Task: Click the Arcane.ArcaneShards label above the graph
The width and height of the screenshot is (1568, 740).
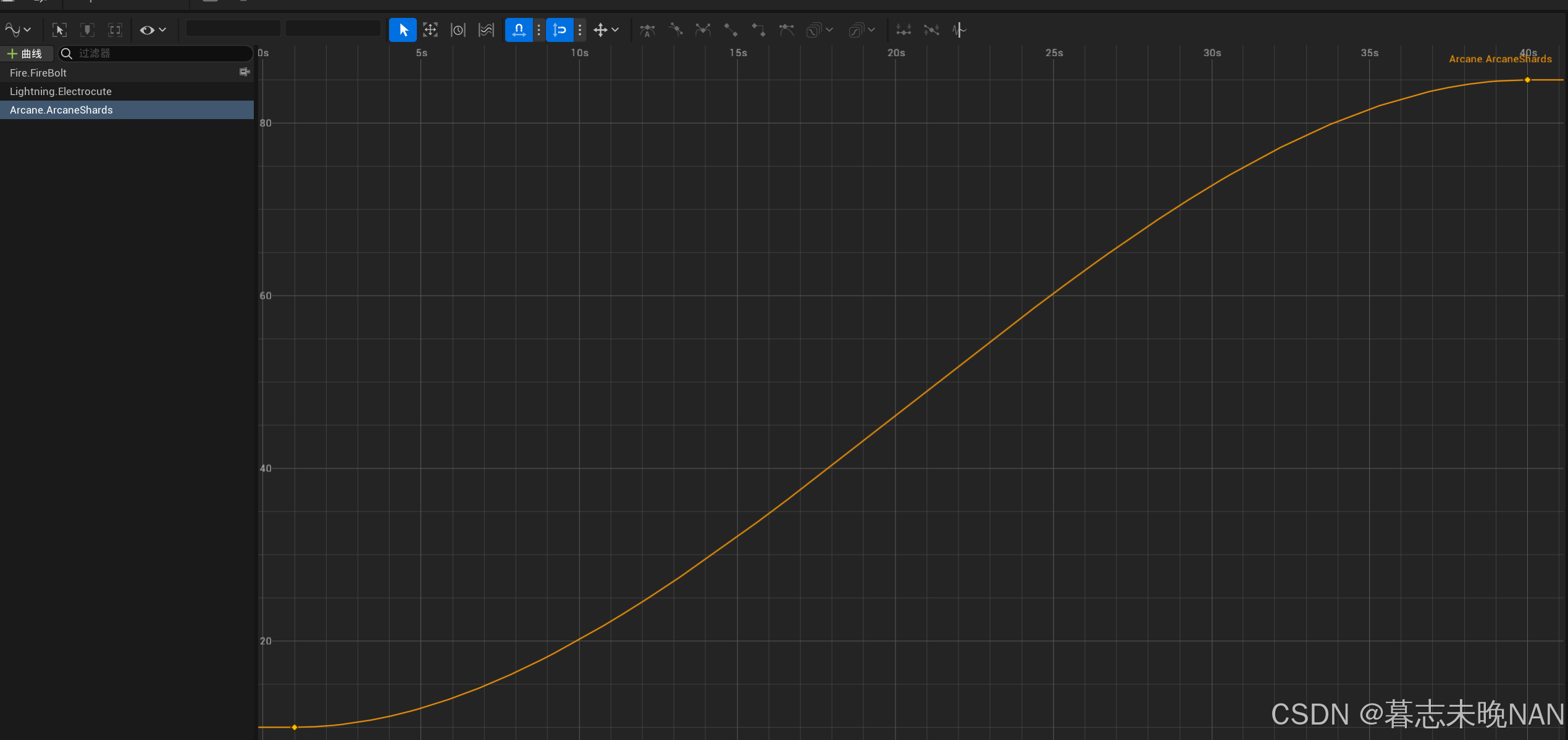Action: [1500, 59]
